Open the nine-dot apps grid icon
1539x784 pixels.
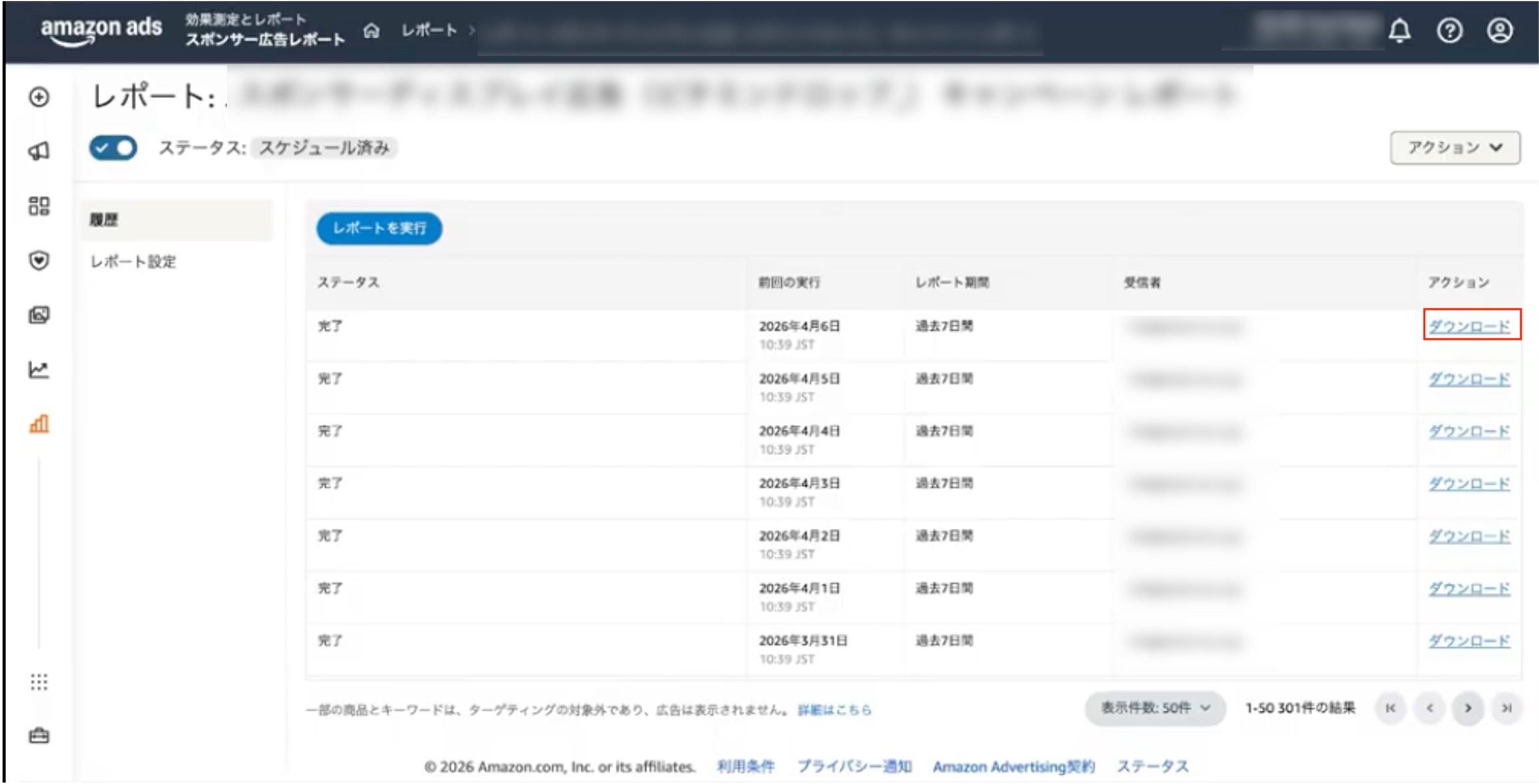tap(39, 681)
